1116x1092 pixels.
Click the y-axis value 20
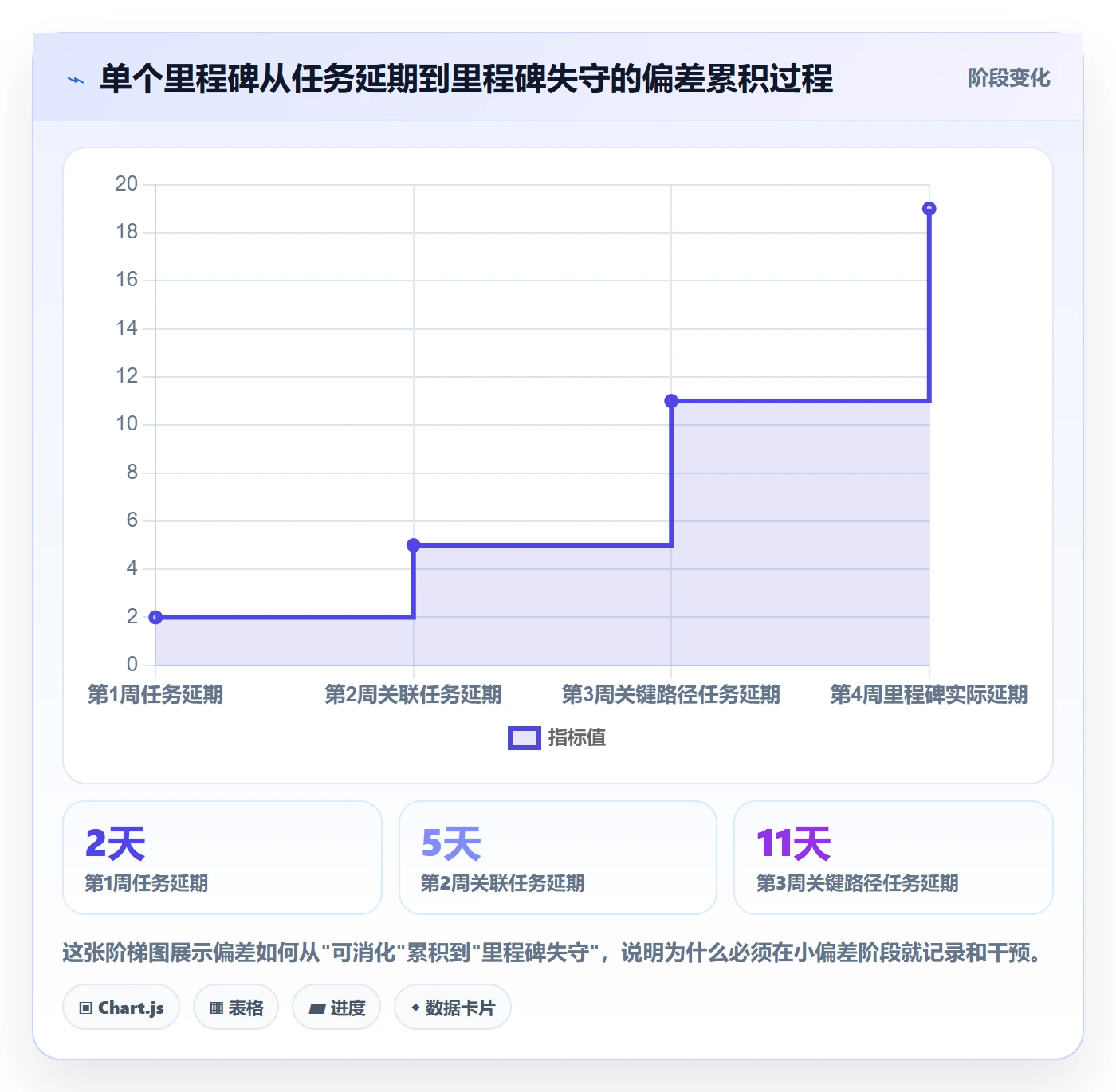coord(127,184)
